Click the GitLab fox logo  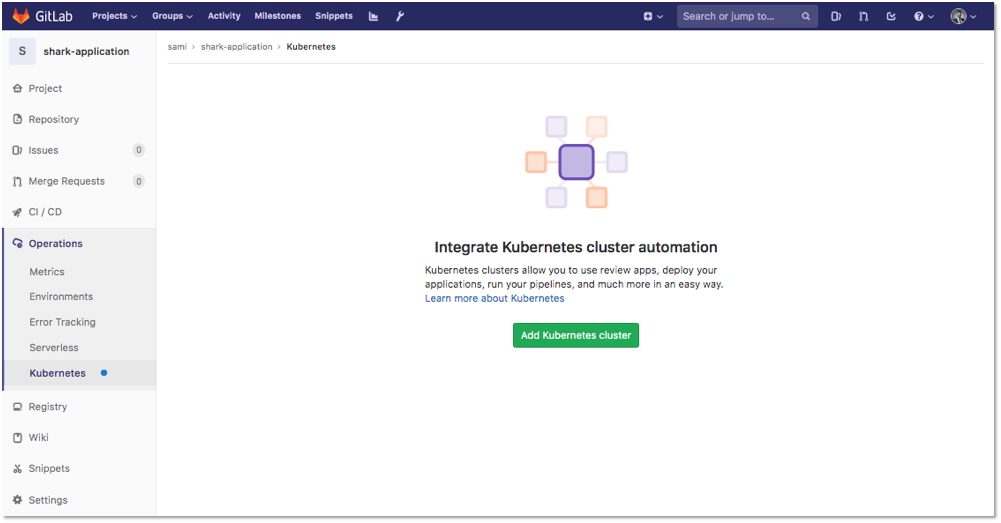click(x=21, y=16)
